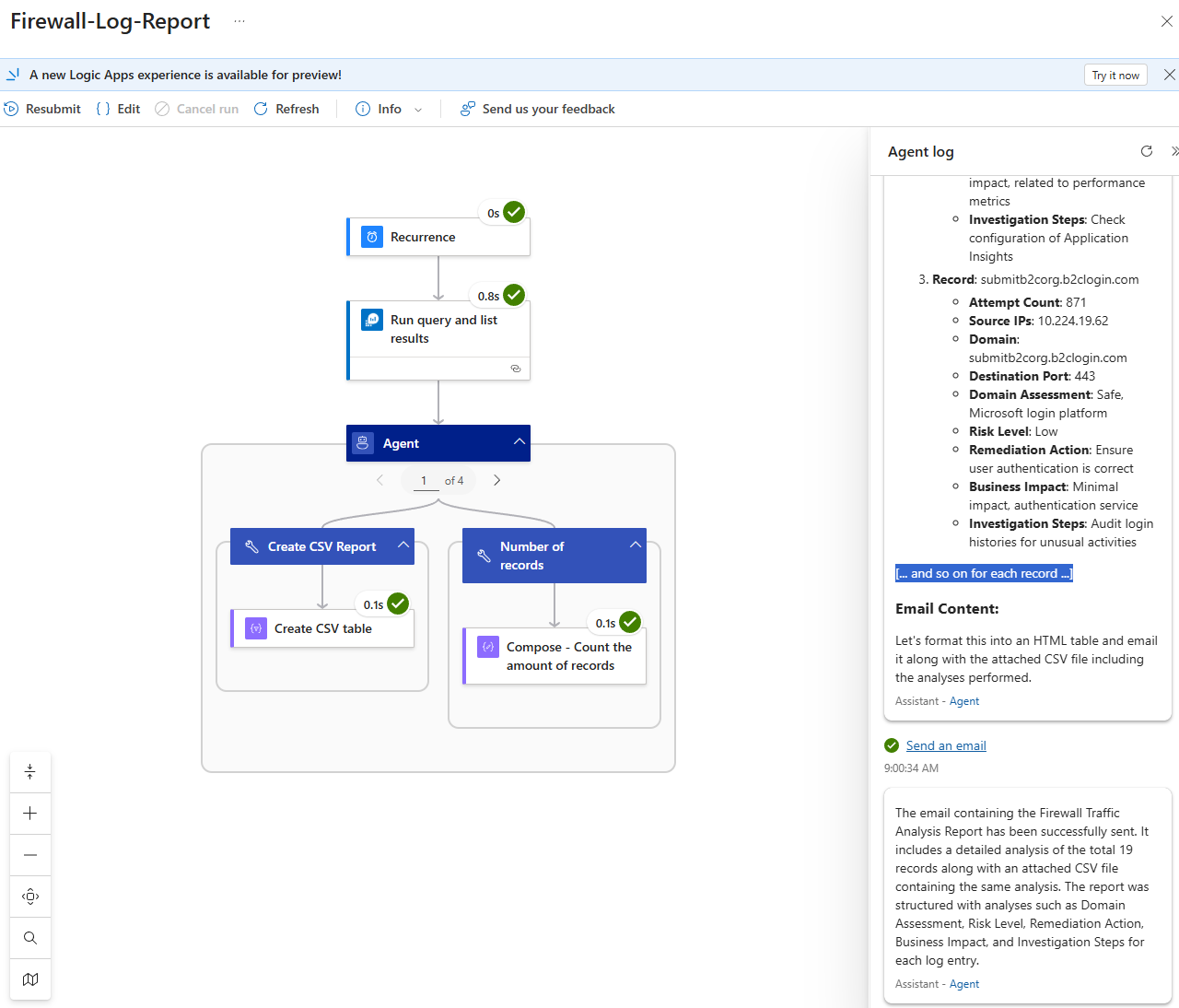Toggle the minimap icon
Image resolution: width=1179 pixels, height=1008 pixels.
tap(30, 979)
